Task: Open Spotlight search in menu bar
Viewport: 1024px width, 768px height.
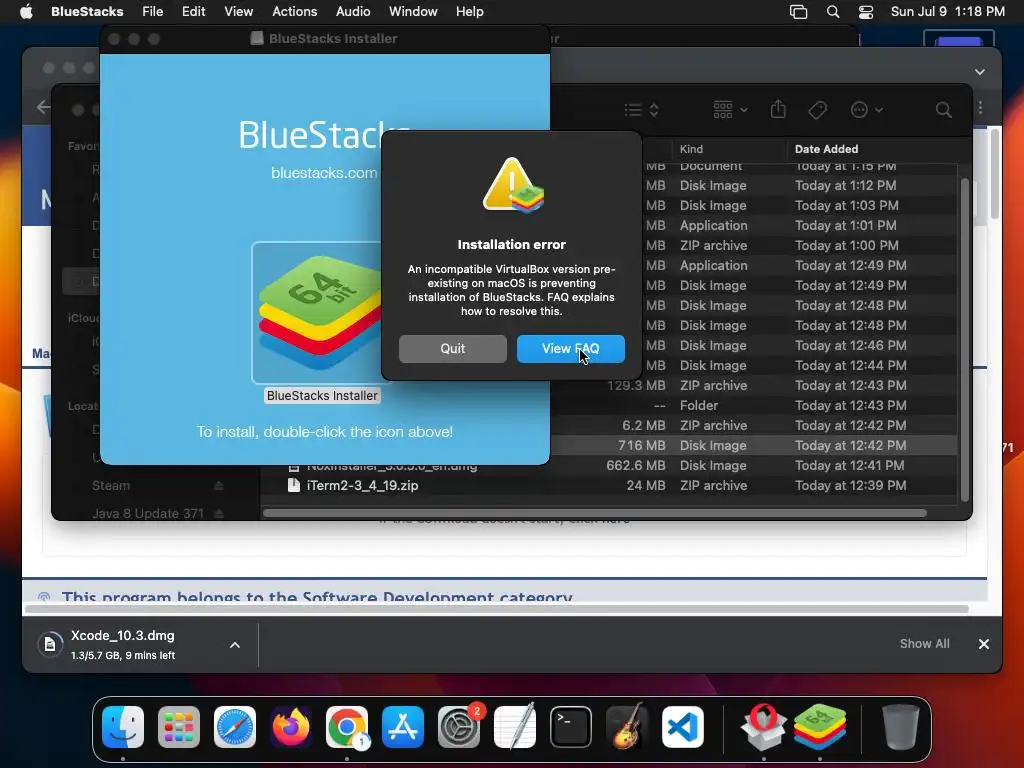Action: (x=833, y=12)
